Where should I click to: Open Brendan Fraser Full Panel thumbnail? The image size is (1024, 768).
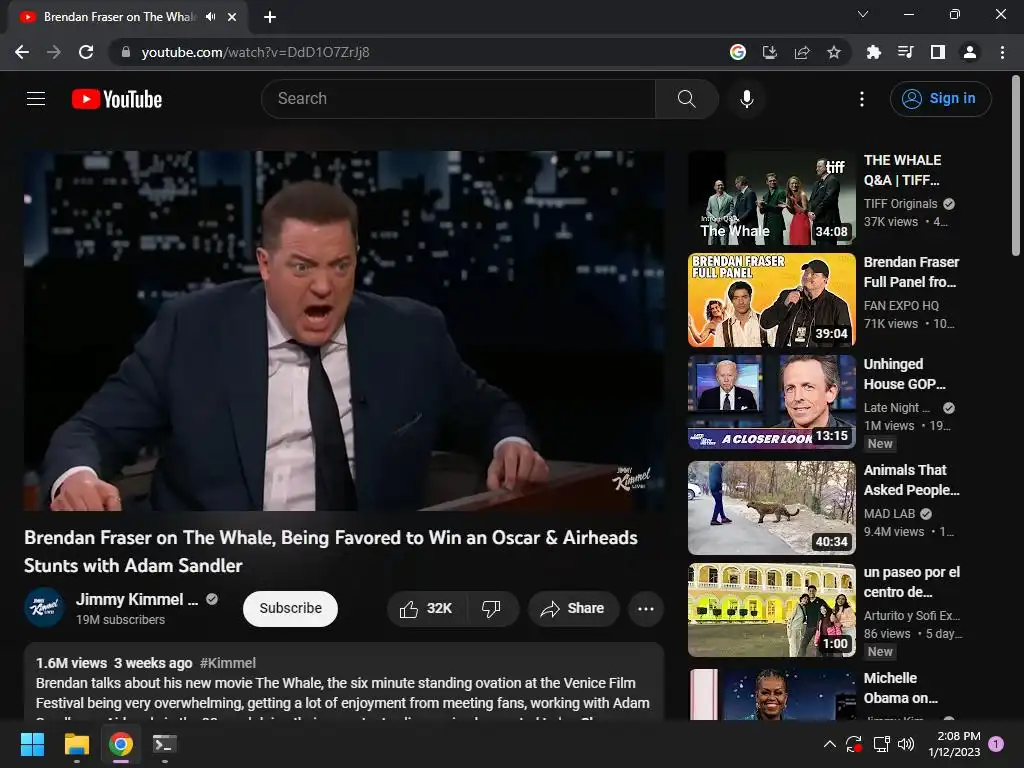(771, 300)
